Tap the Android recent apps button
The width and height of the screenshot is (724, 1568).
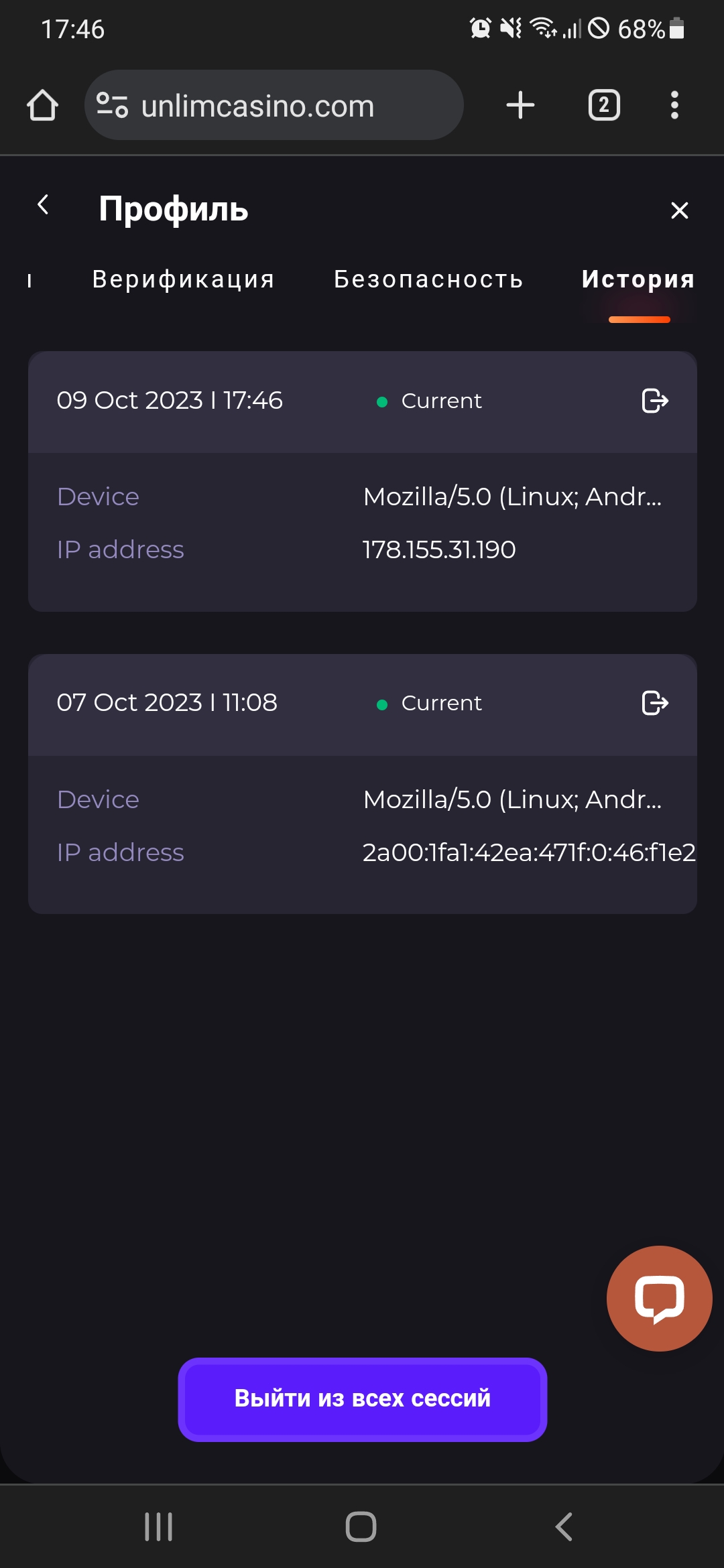pyautogui.click(x=159, y=1526)
